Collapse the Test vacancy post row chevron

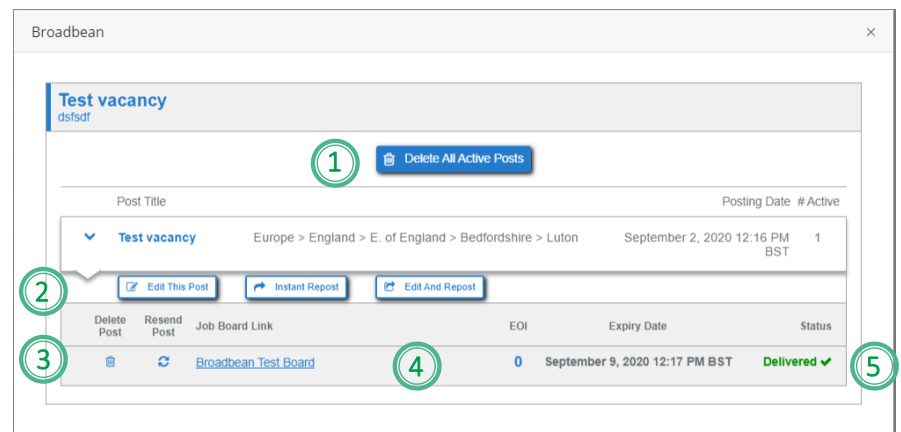pyautogui.click(x=89, y=236)
